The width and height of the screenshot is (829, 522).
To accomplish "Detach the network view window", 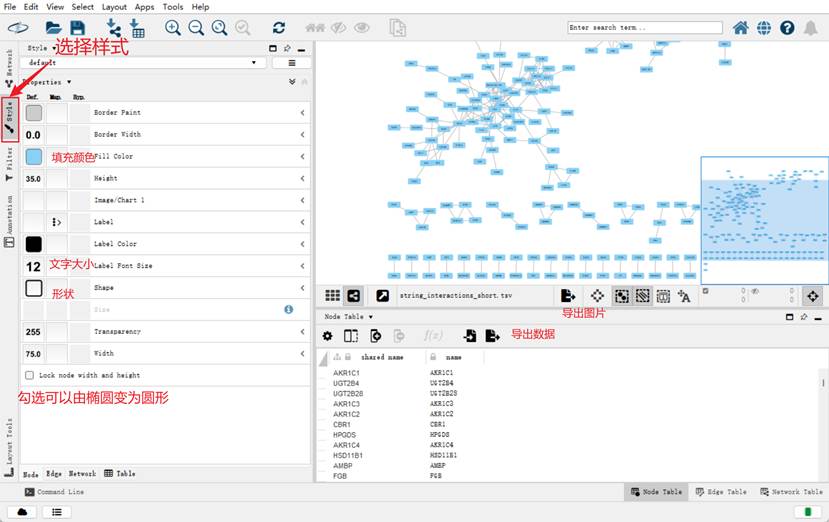I will pyautogui.click(x=382, y=296).
